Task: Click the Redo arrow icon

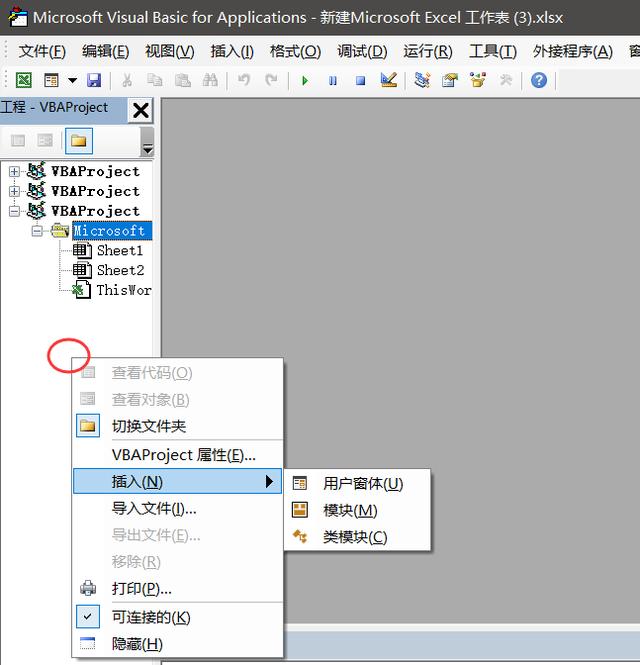Action: 271,80
